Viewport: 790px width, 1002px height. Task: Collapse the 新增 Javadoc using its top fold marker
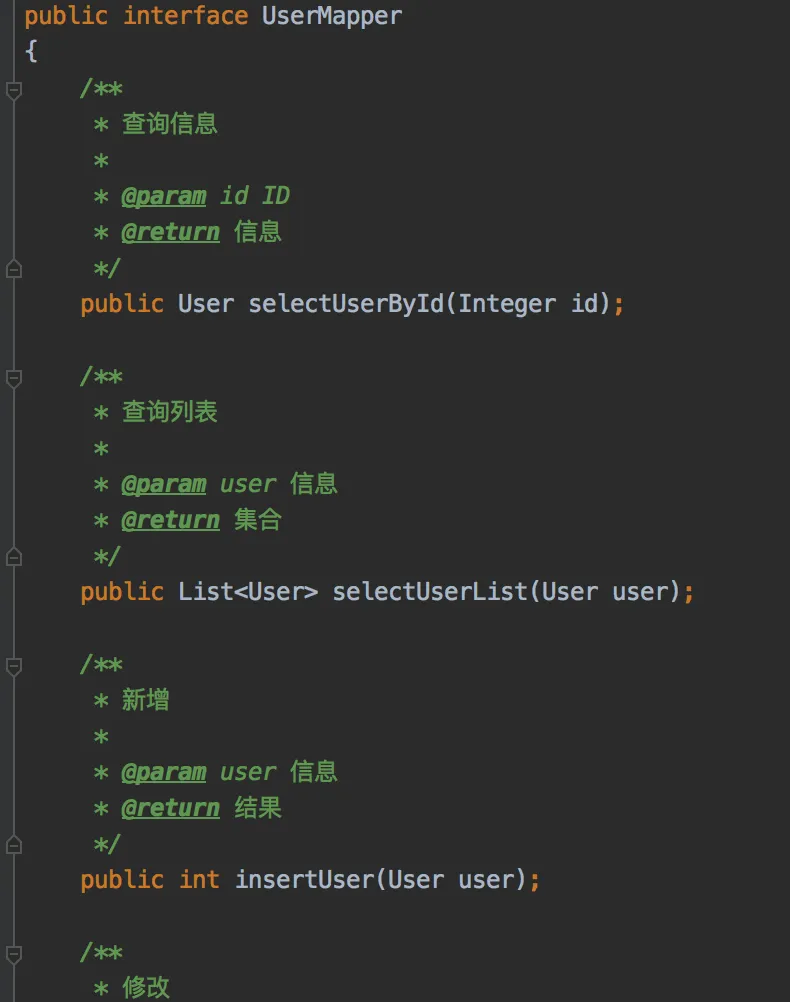click(13, 667)
